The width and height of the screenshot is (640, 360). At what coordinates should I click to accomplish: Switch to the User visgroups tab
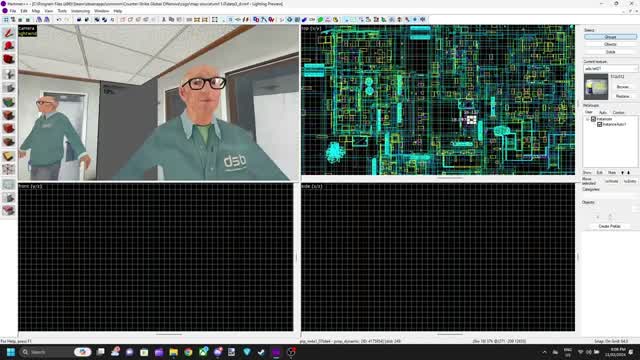pyautogui.click(x=589, y=112)
